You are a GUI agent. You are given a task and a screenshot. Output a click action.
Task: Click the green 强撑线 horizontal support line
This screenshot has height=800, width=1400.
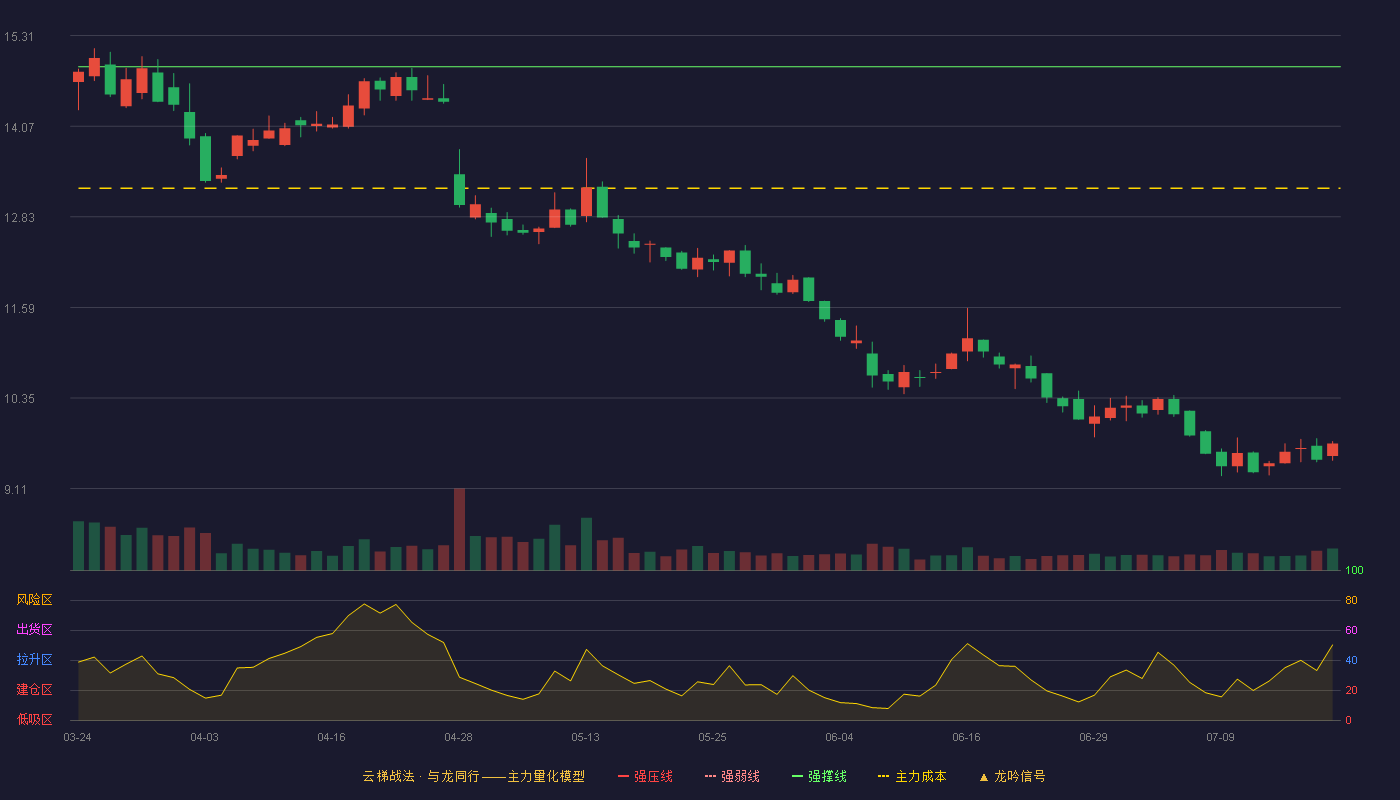709,67
